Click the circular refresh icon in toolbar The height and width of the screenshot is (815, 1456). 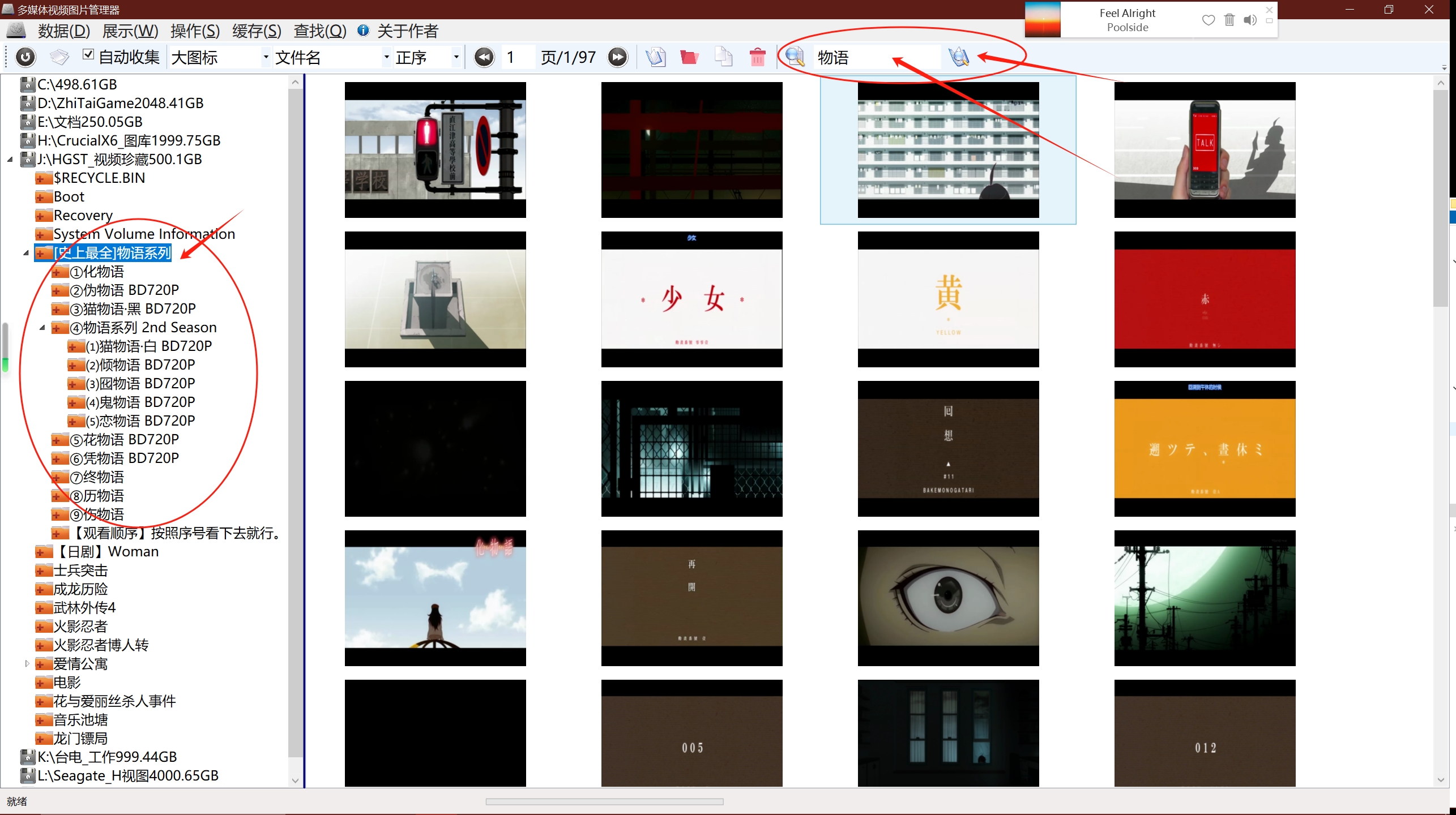[25, 57]
